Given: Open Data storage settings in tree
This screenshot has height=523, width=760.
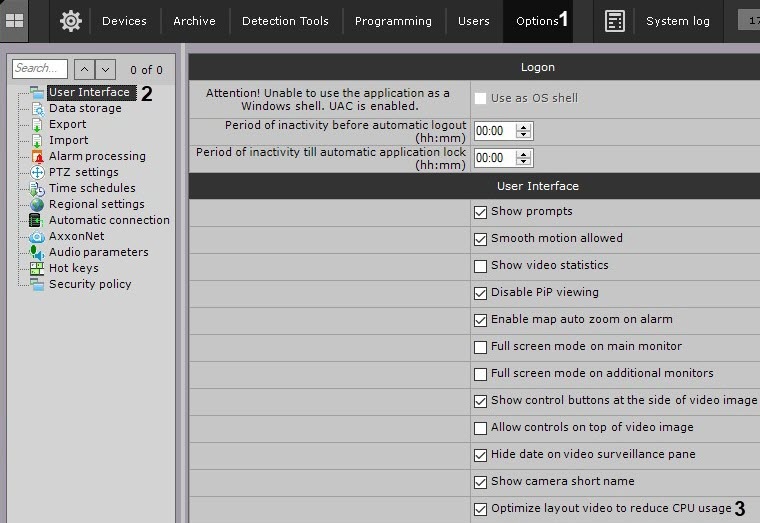Looking at the screenshot, I should [x=85, y=108].
